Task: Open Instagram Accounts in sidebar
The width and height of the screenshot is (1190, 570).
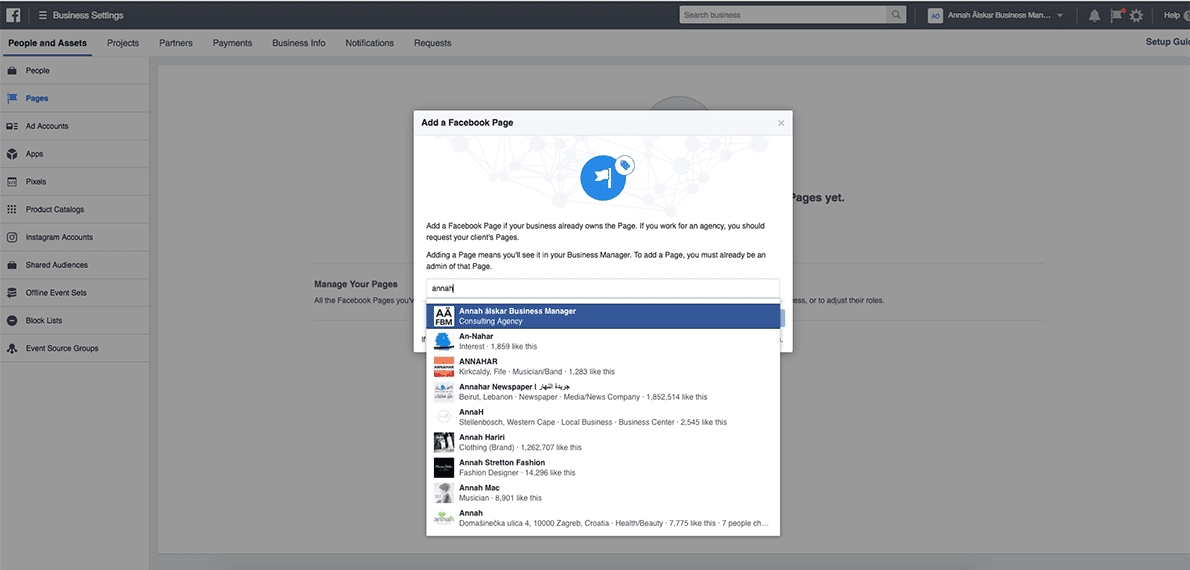Action: click(x=59, y=237)
